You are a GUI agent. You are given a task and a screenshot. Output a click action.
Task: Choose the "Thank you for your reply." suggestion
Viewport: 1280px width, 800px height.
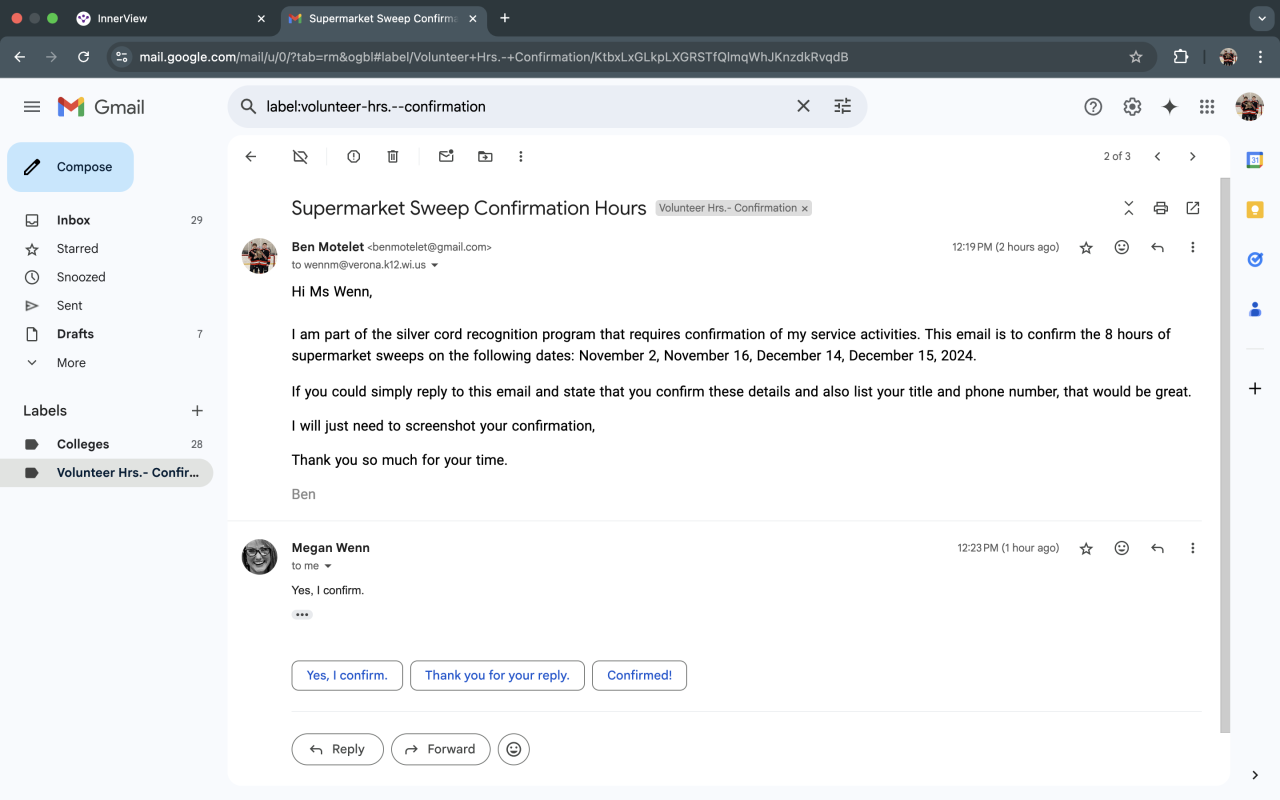coord(497,675)
